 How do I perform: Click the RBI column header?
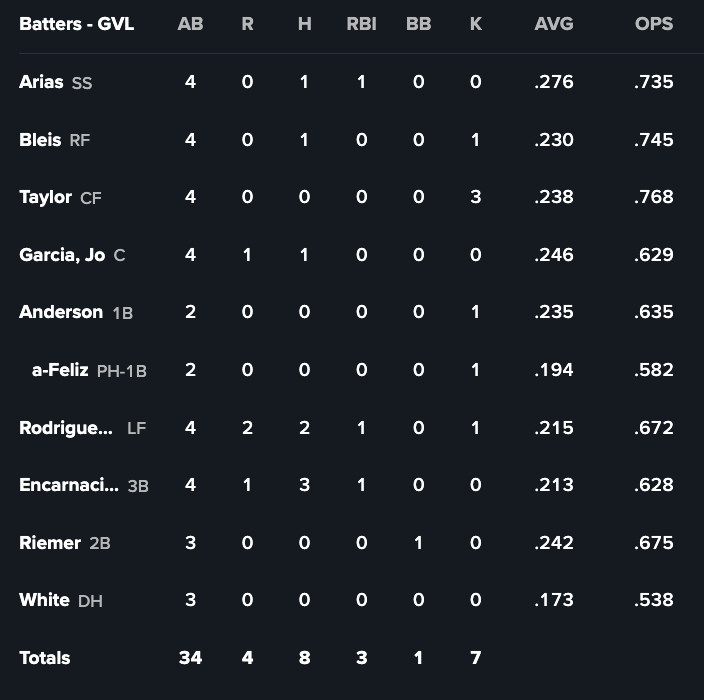(x=361, y=24)
